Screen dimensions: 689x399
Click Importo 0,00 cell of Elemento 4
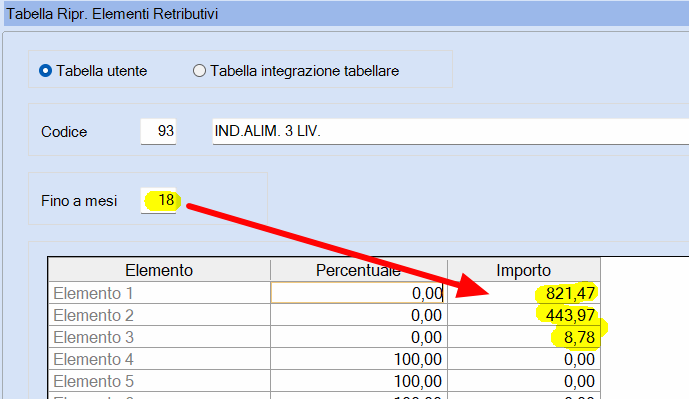(524, 359)
